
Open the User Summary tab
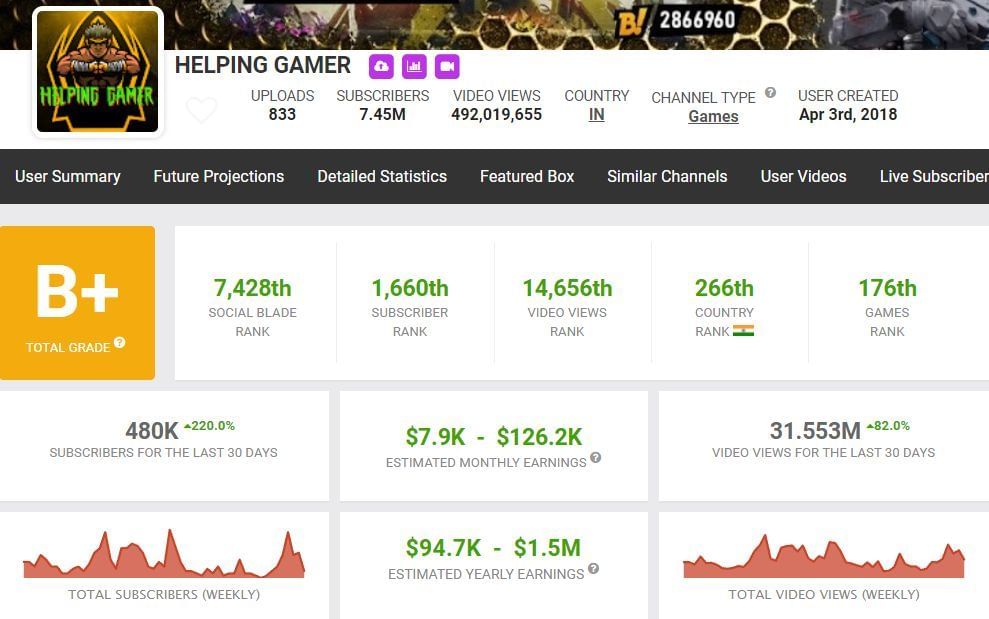pos(68,176)
